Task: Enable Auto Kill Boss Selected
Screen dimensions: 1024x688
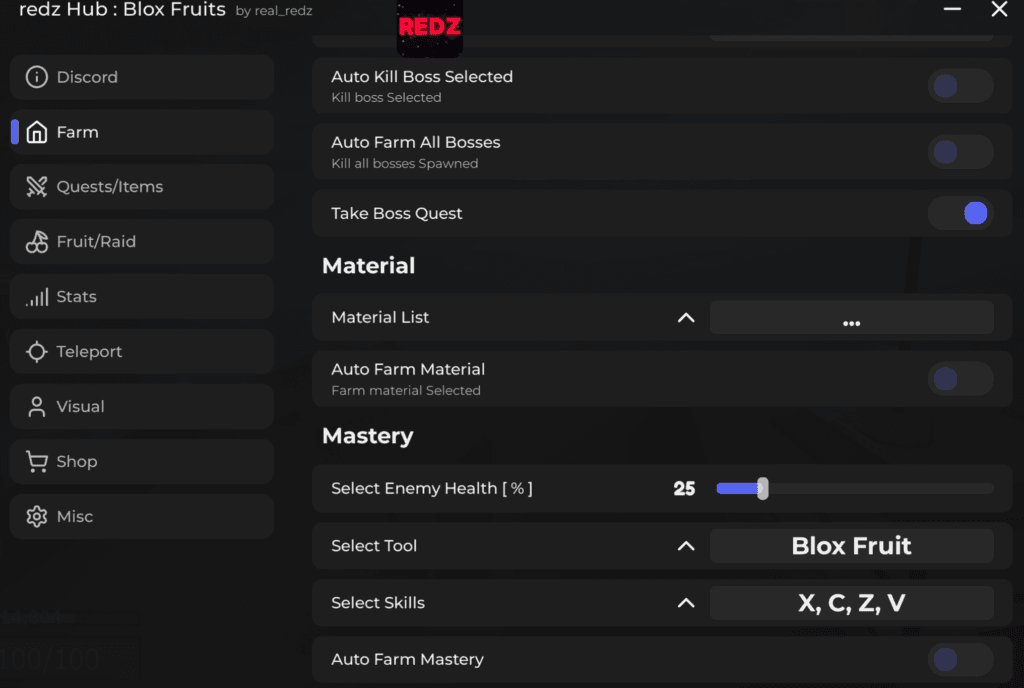Action: 959,86
